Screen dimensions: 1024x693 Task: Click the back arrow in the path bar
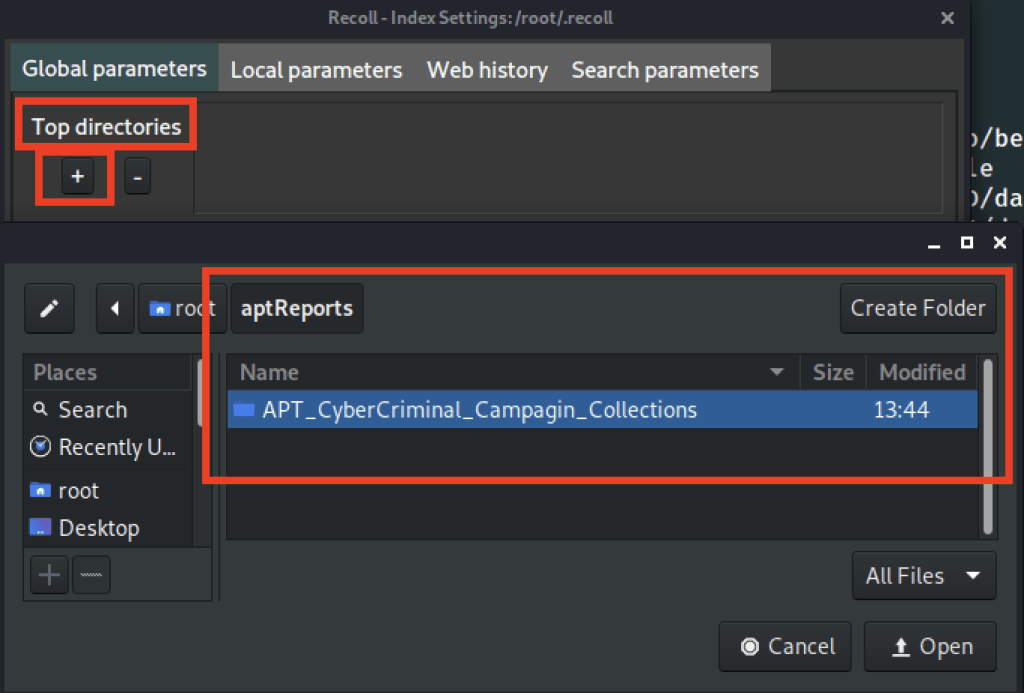(x=115, y=308)
